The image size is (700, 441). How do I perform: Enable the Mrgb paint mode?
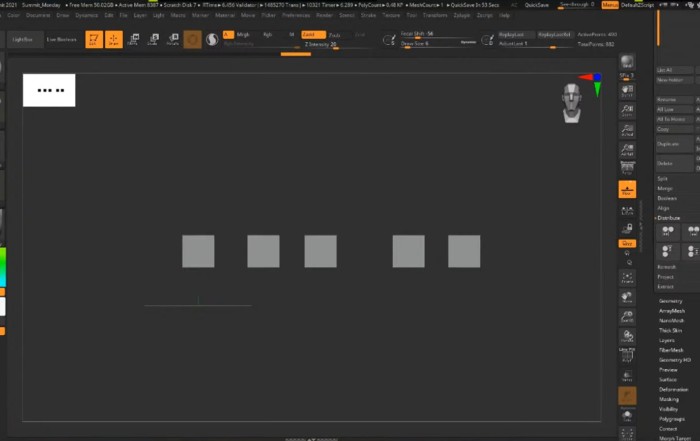pyautogui.click(x=243, y=34)
